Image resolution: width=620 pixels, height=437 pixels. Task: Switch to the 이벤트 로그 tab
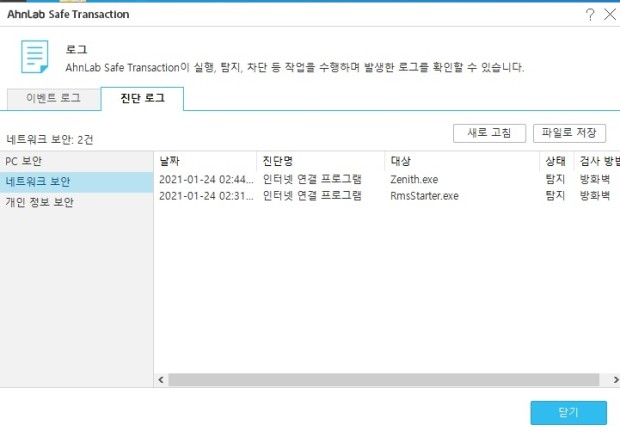pyautogui.click(x=54, y=98)
